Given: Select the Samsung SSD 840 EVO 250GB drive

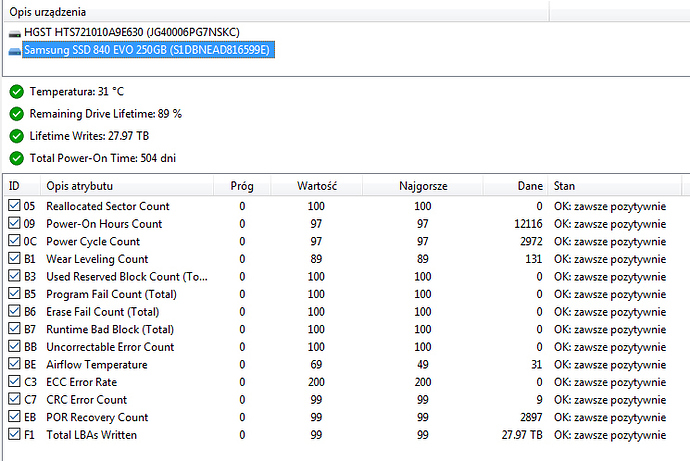Looking at the screenshot, I should pos(148,50).
